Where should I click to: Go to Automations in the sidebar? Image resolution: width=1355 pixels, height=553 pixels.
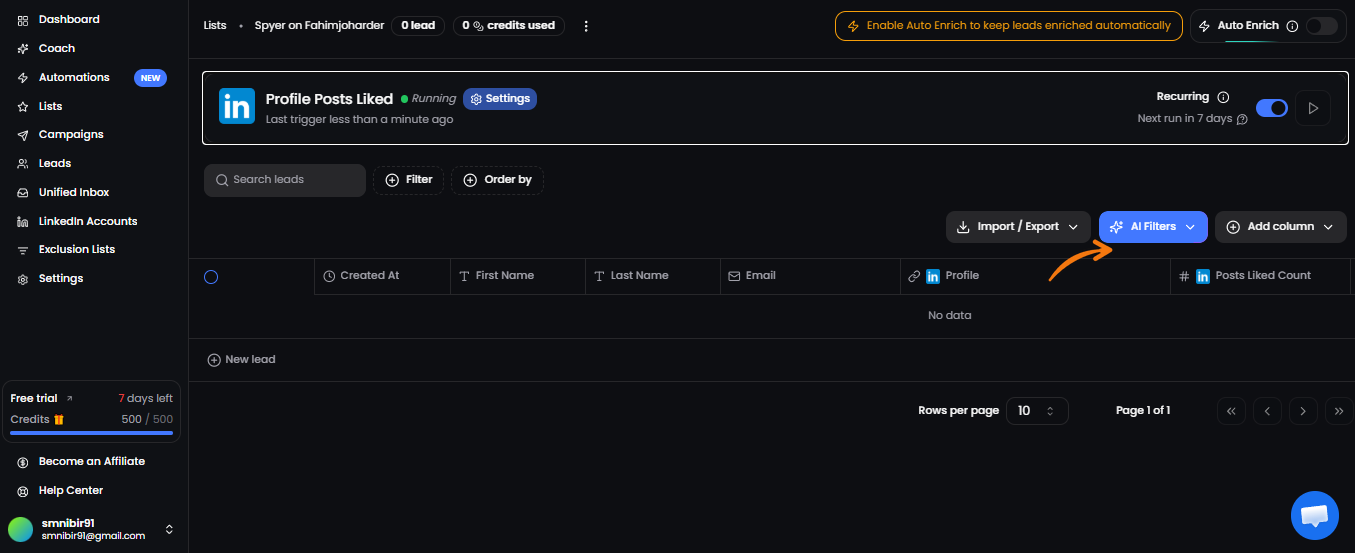[x=74, y=77]
